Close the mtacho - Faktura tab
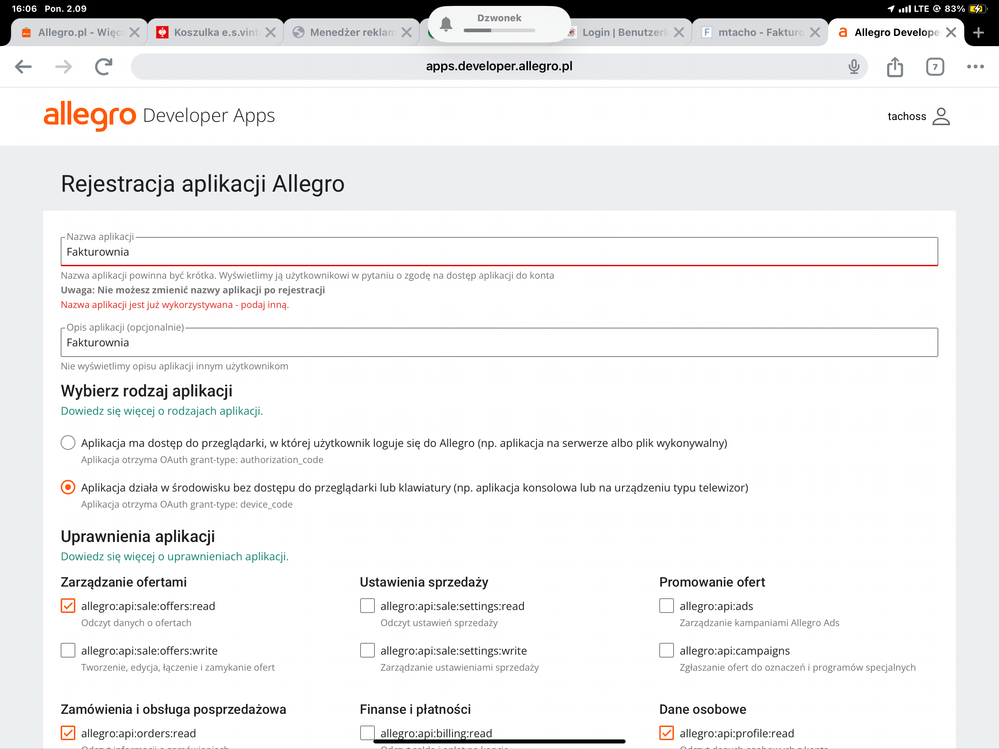This screenshot has height=749, width=999. (815, 32)
